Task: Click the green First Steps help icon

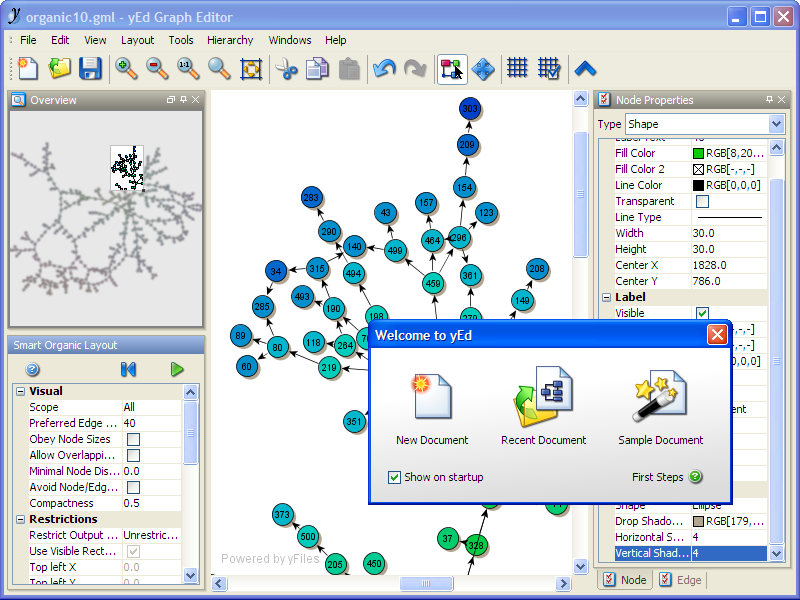Action: 695,477
